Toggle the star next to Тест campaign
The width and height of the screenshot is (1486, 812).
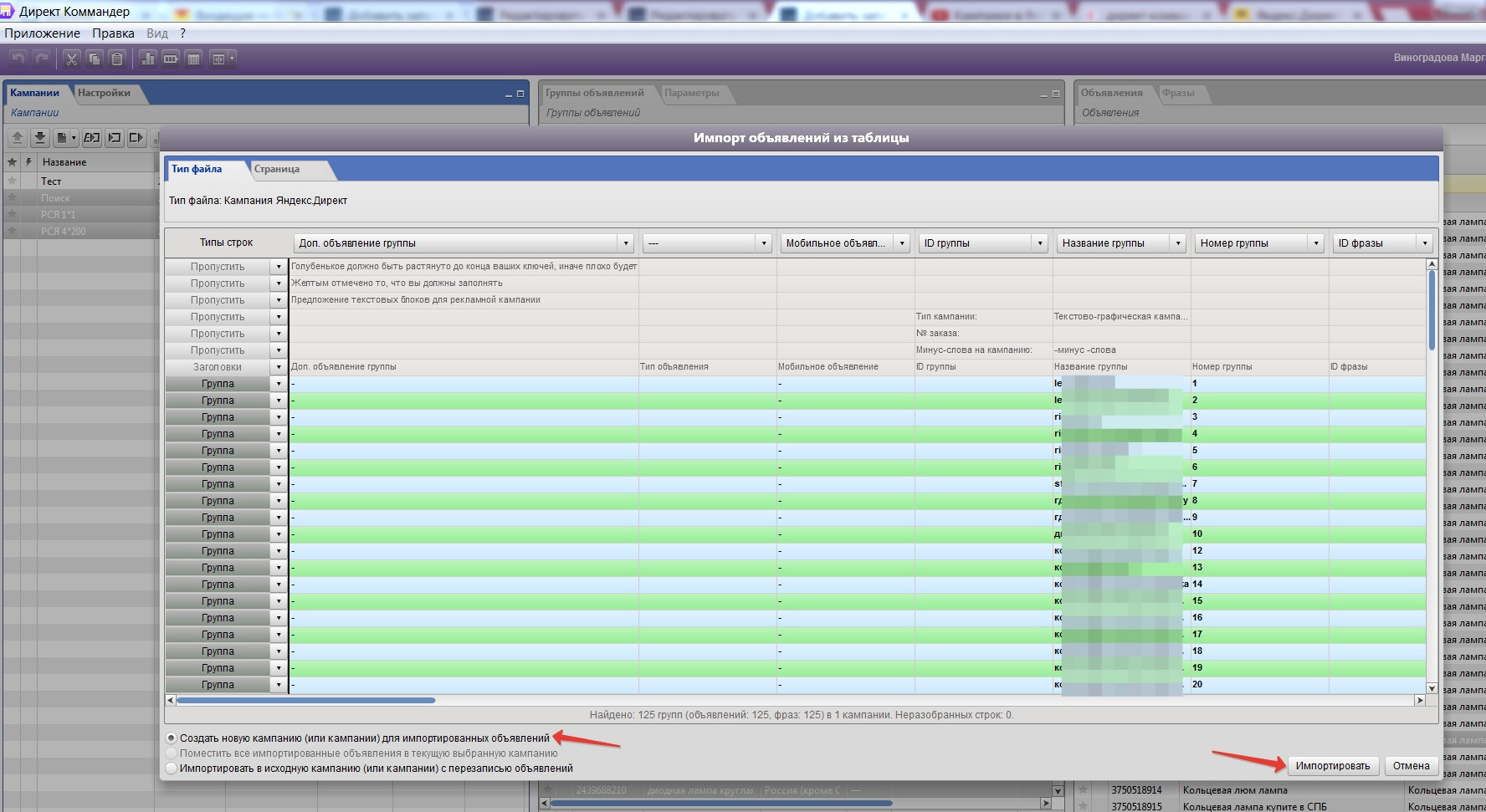click(12, 181)
